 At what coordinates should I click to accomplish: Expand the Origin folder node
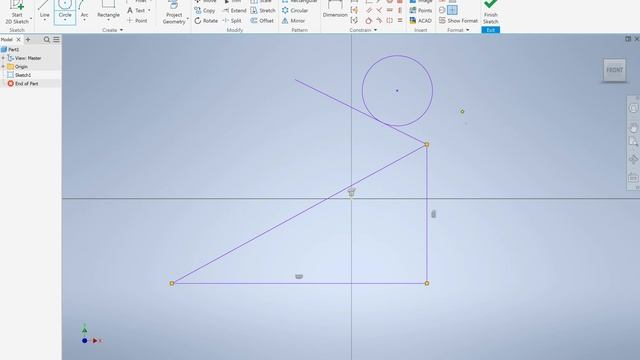coord(3,67)
